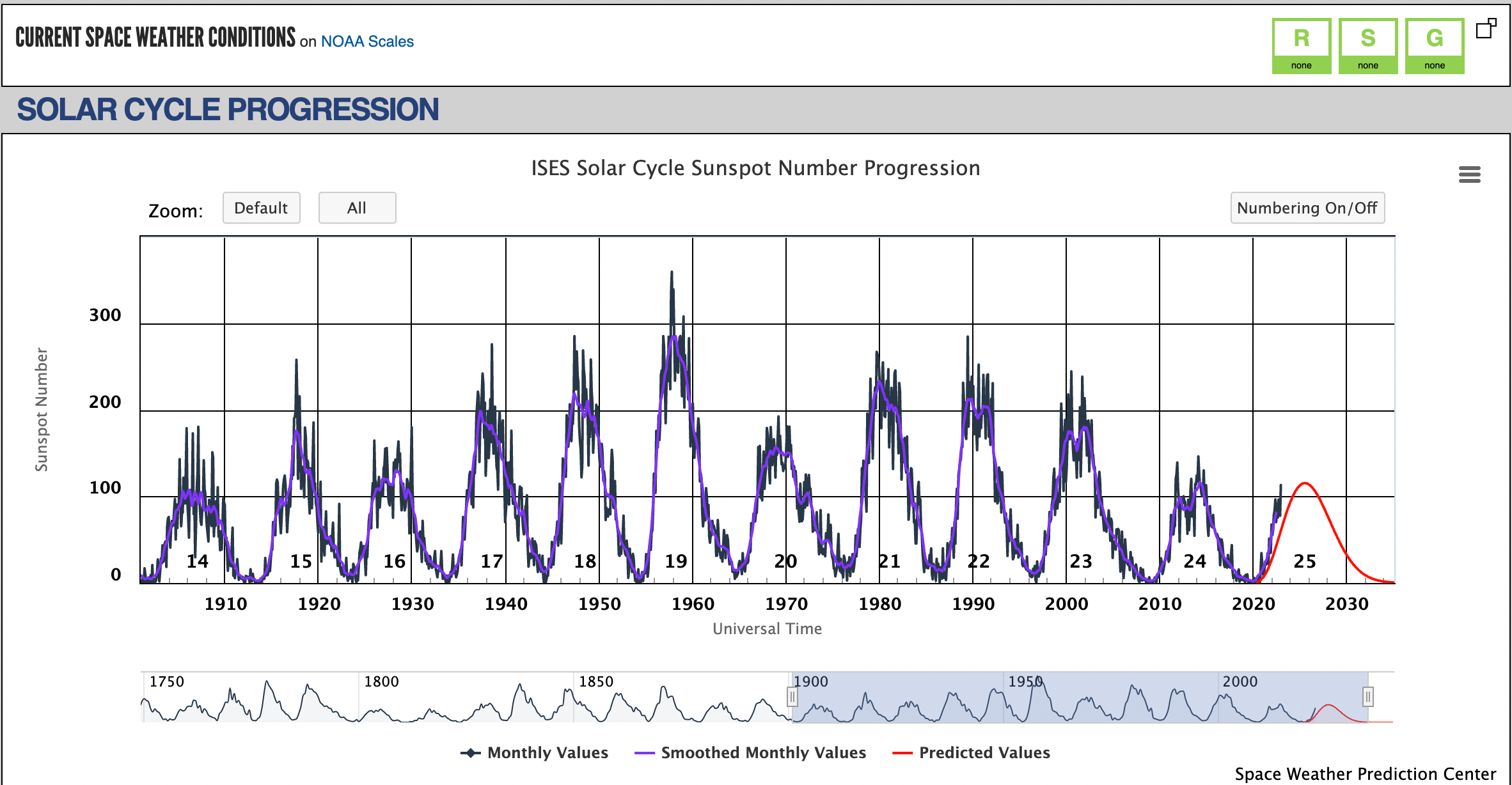Click the R scale none indicator
The width and height of the screenshot is (1512, 785).
click(x=1301, y=46)
